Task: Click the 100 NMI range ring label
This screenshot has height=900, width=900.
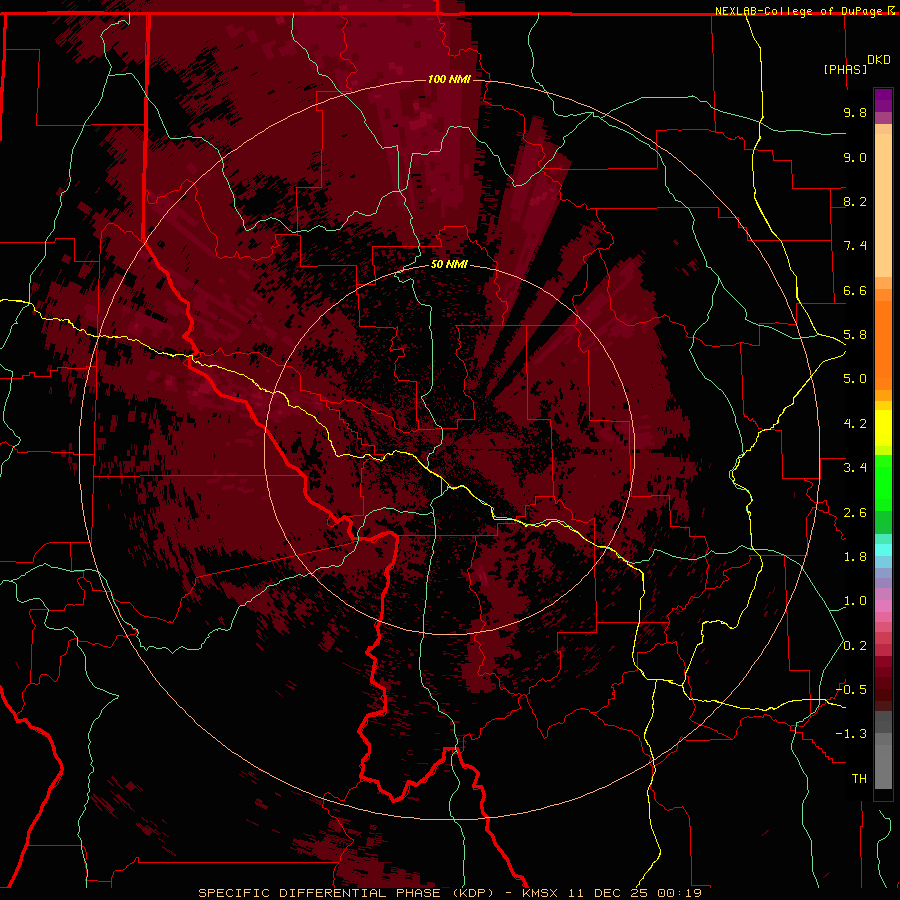Action: [x=449, y=79]
